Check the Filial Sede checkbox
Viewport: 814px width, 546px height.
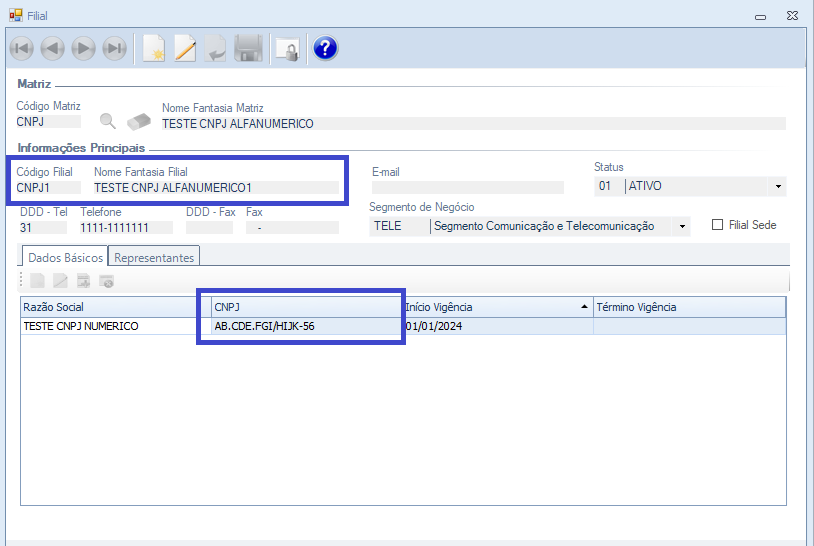(717, 225)
